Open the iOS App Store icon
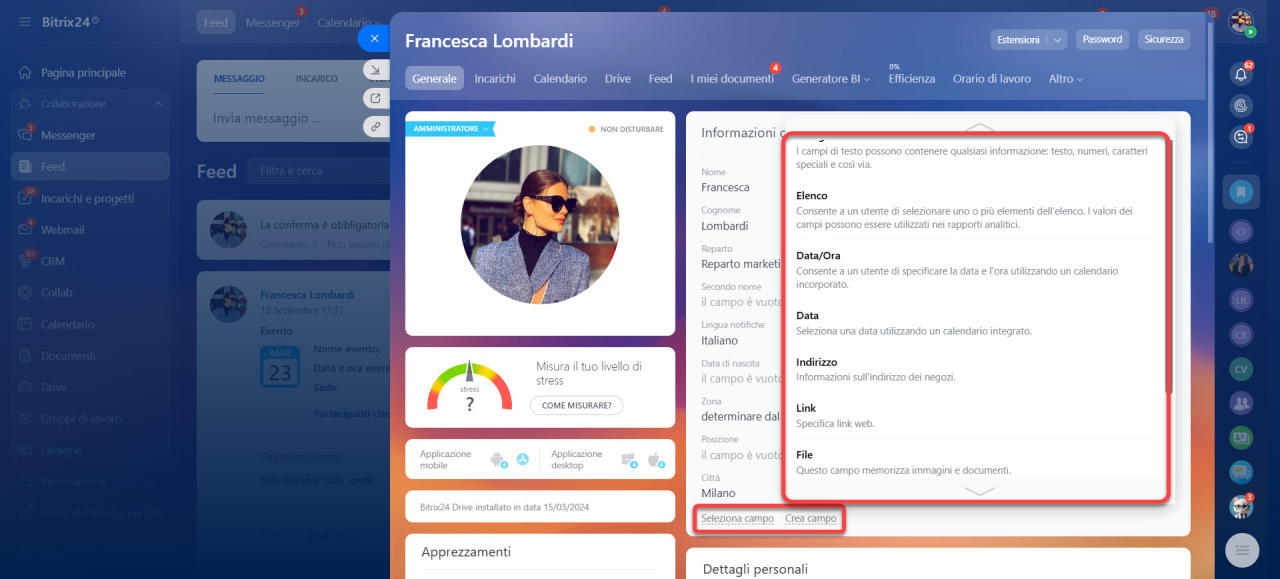The width and height of the screenshot is (1280, 579). [520, 460]
